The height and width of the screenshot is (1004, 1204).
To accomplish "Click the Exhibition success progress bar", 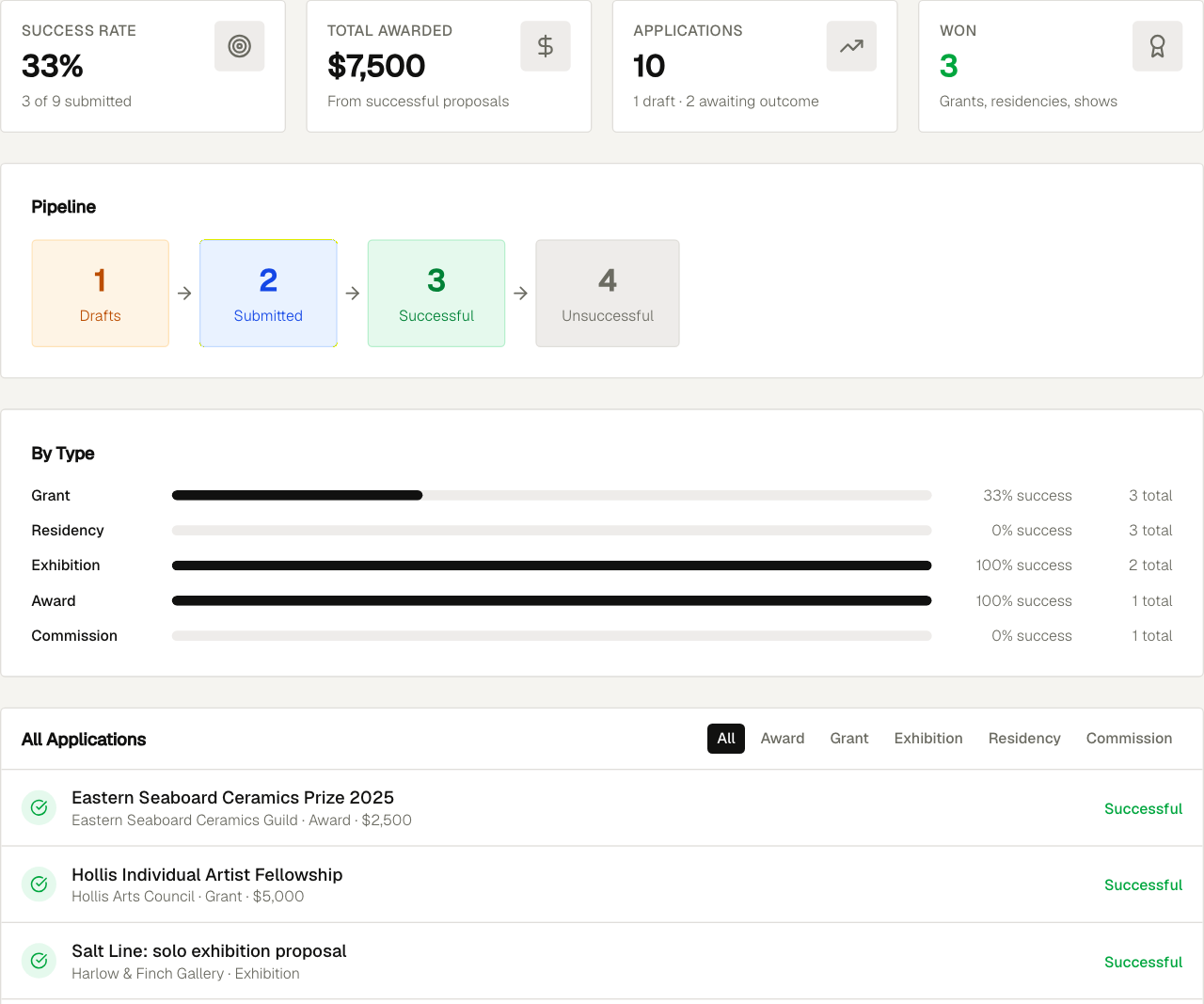I will click(551, 566).
